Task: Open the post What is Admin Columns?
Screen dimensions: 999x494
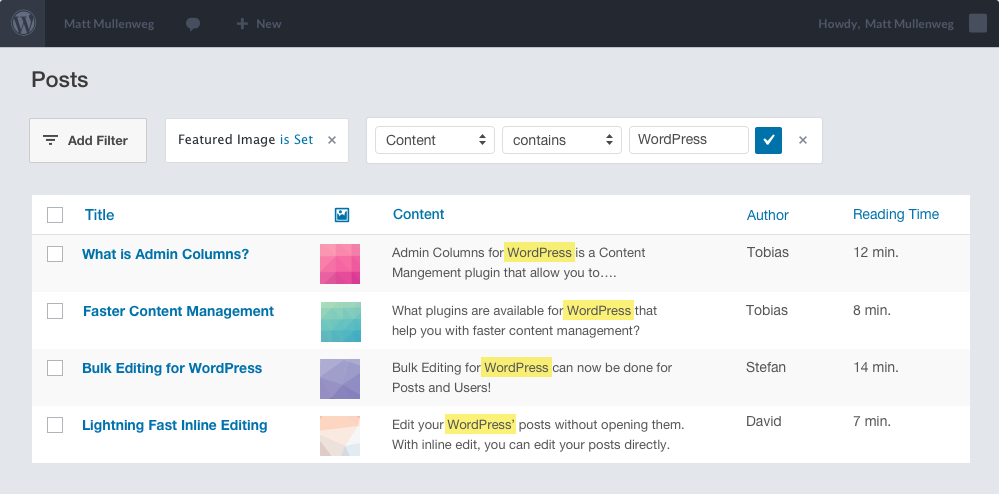Action: pos(166,254)
